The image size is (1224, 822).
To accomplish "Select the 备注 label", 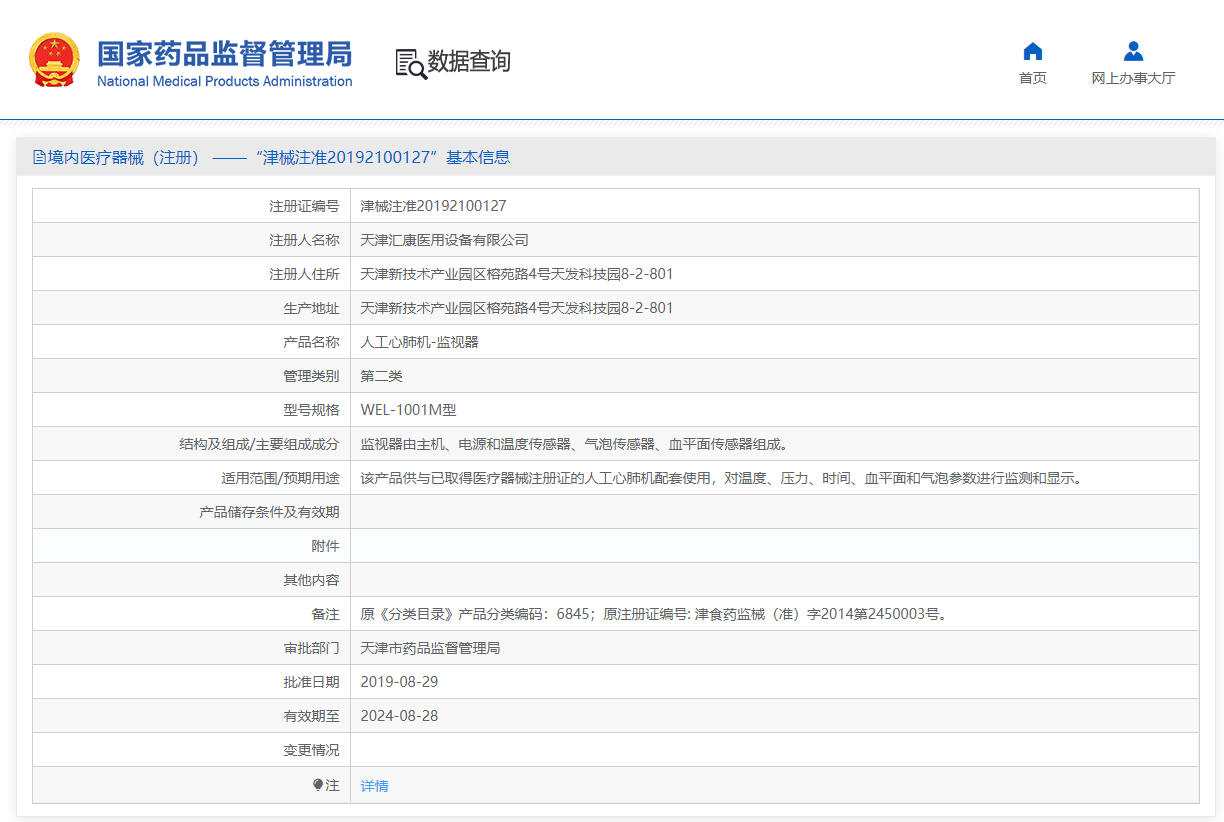I will [325, 614].
